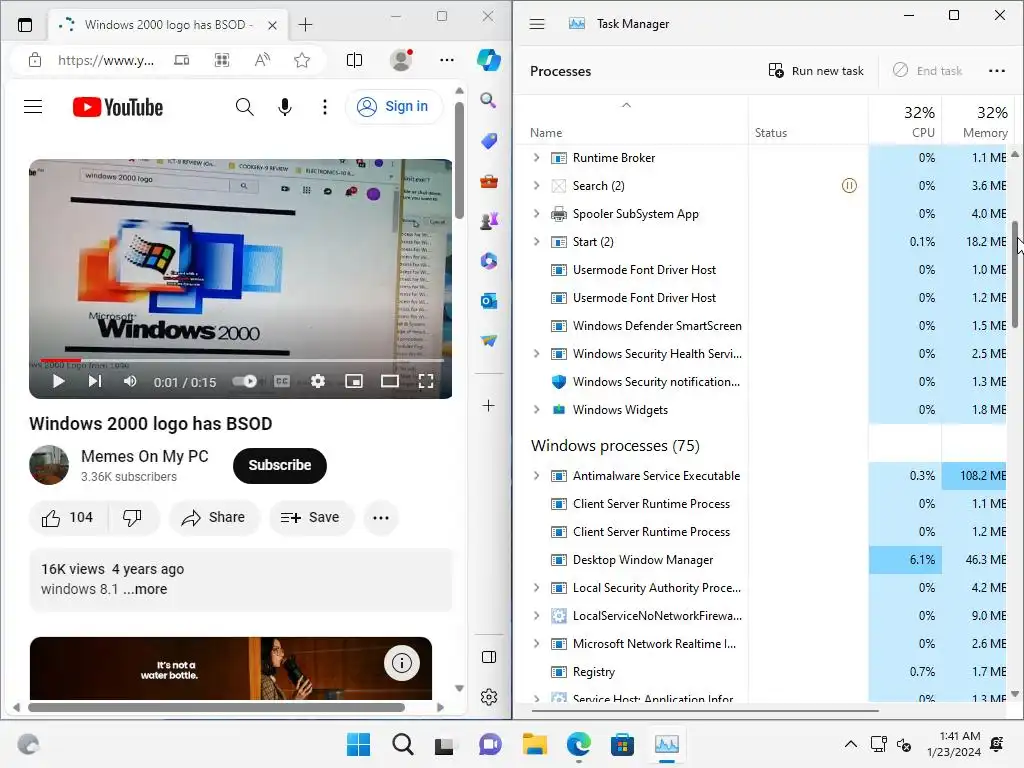1024x768 pixels.
Task: Expand Microsoft Network Realtime Inspection row
Action: (537, 643)
